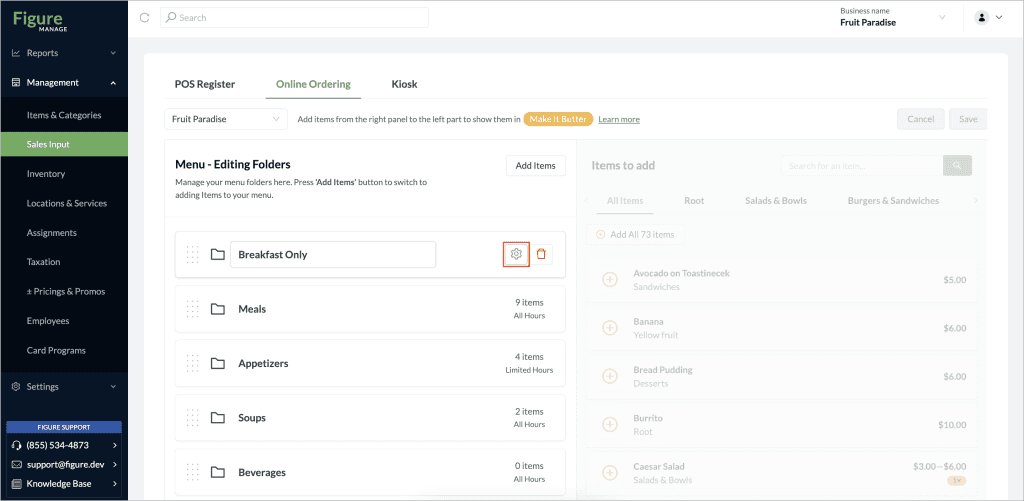Screen dimensions: 1024x501
Task: Open the Fruit Paradise location dropdown
Action: pyautogui.click(x=225, y=120)
